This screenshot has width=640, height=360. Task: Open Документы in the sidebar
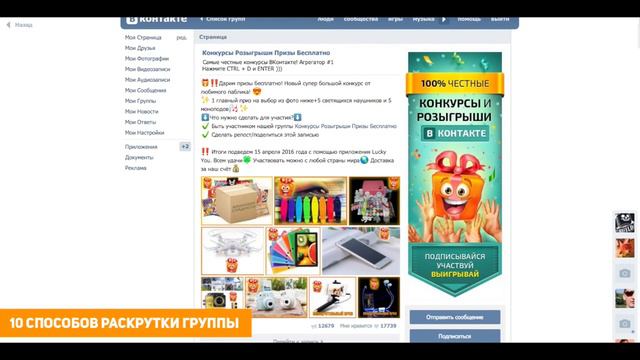click(139, 158)
